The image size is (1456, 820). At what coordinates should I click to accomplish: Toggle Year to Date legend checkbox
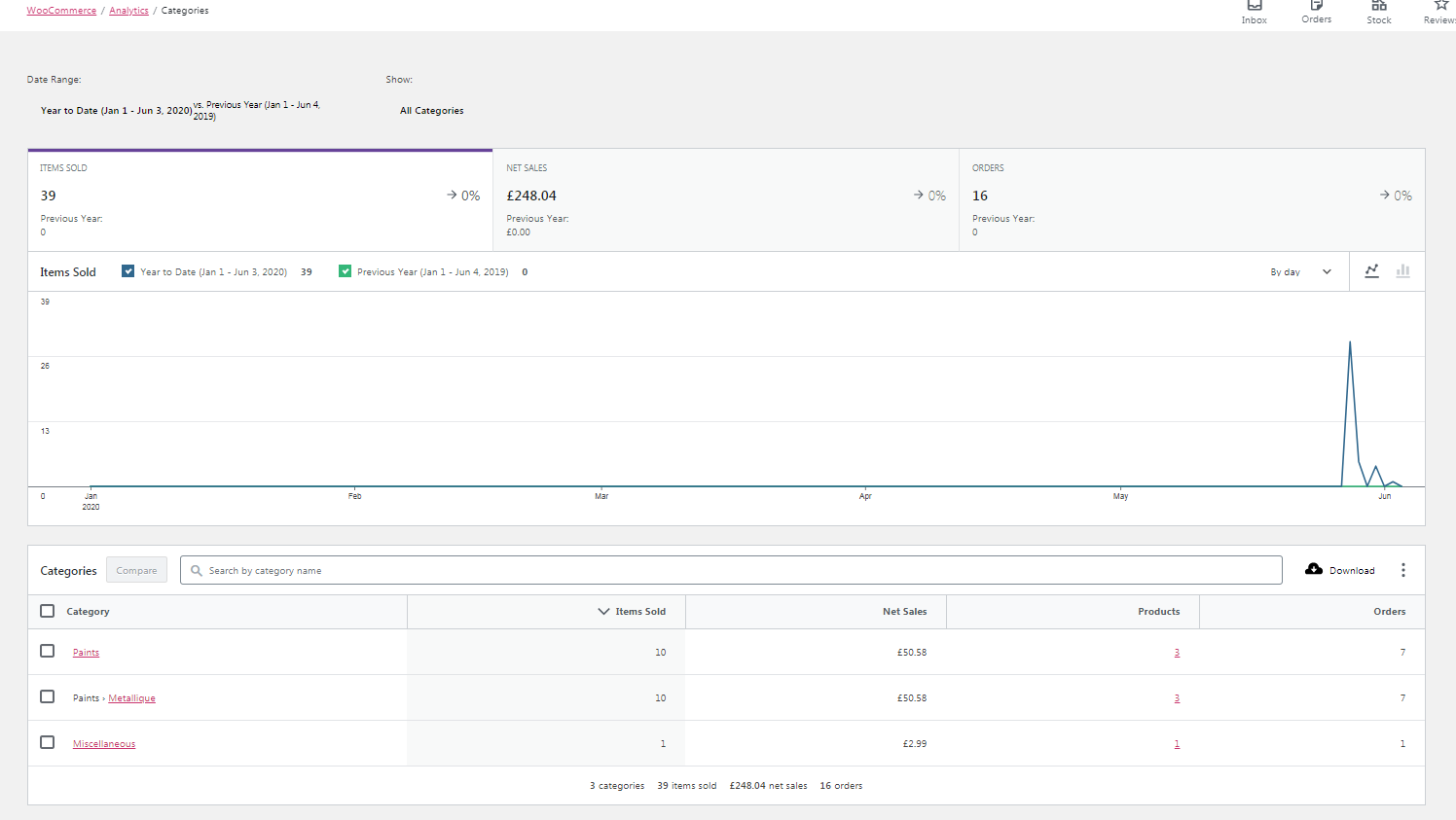tap(127, 271)
